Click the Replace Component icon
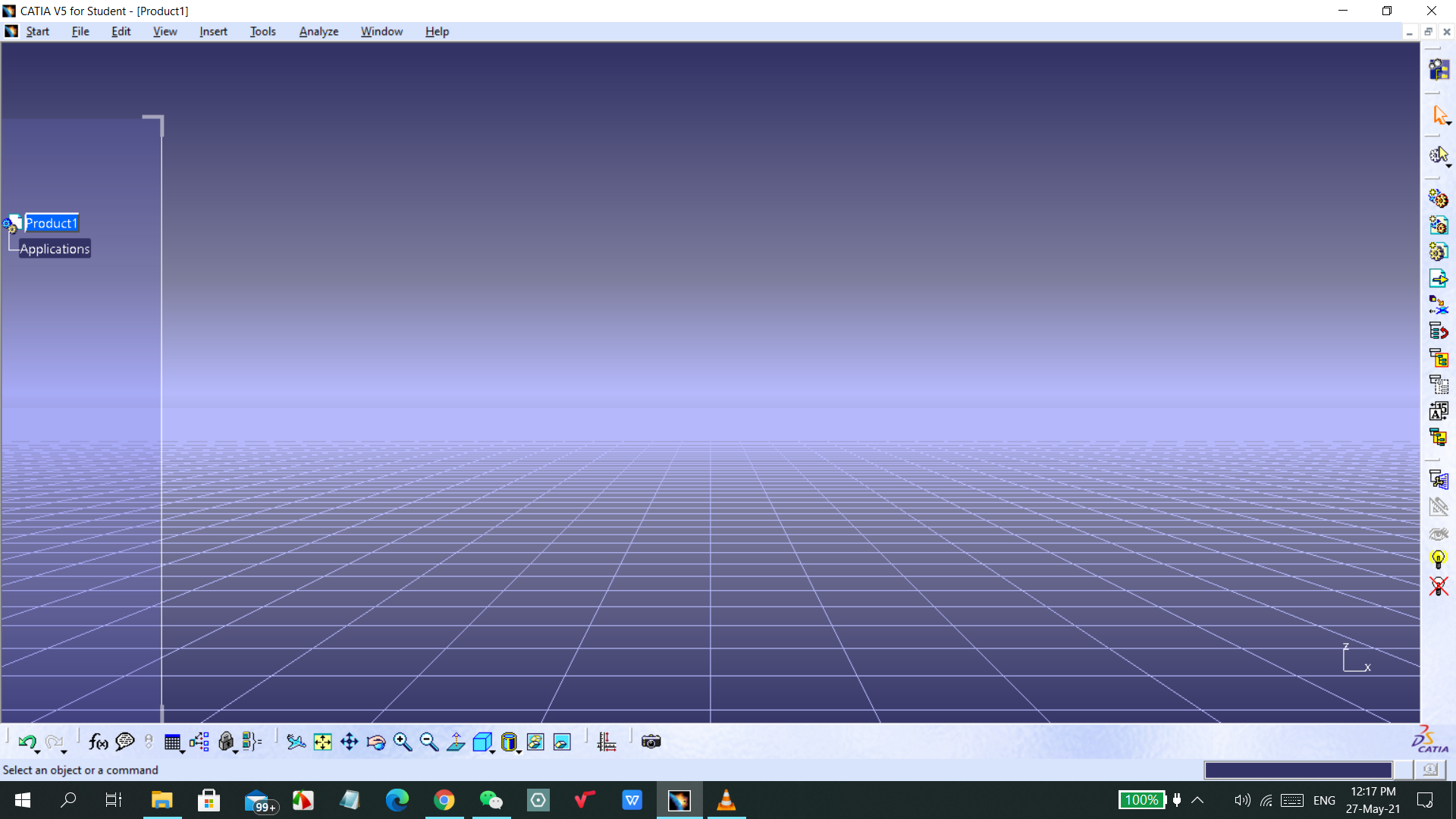 1439,305
